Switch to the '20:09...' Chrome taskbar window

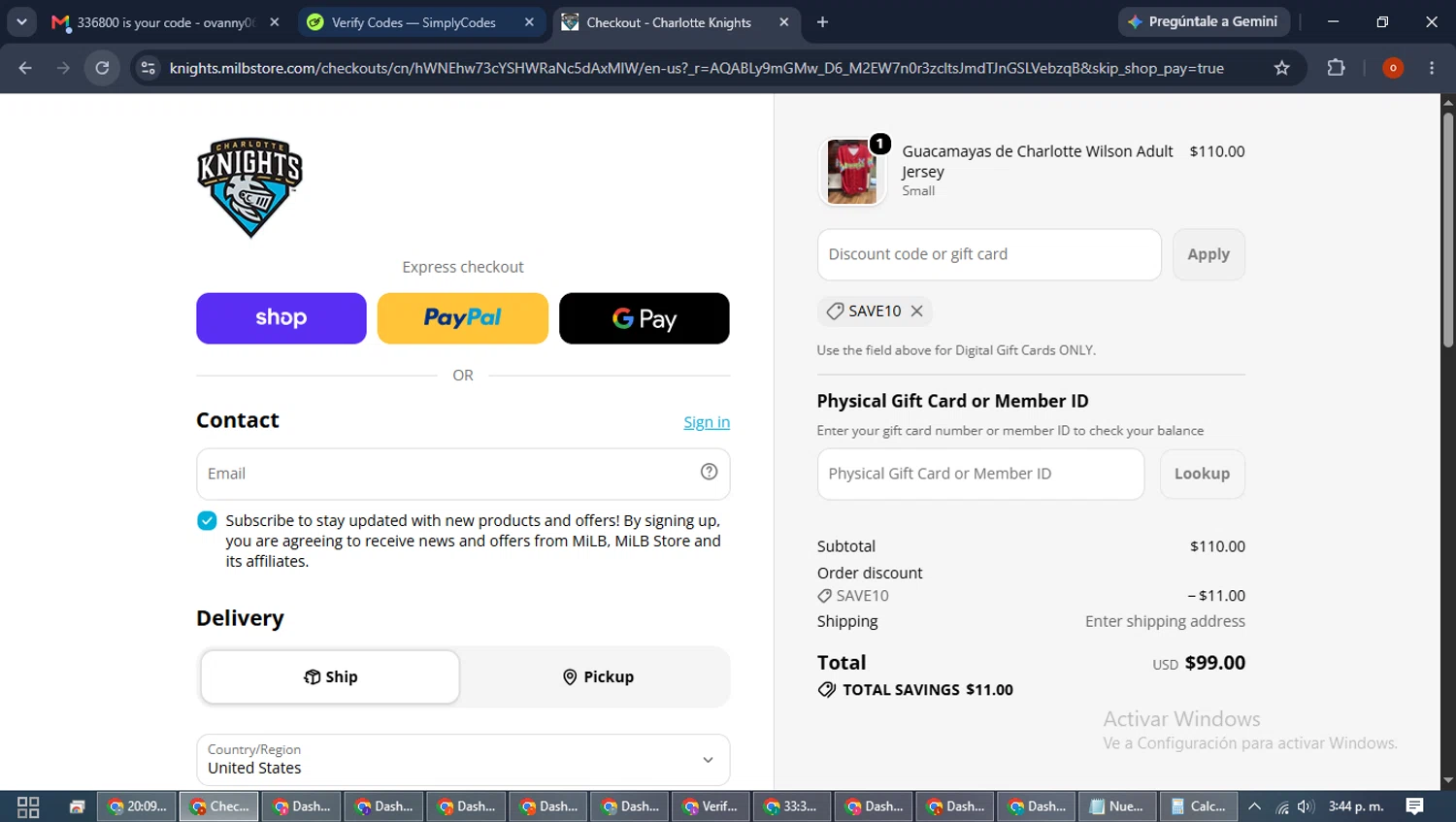click(137, 806)
